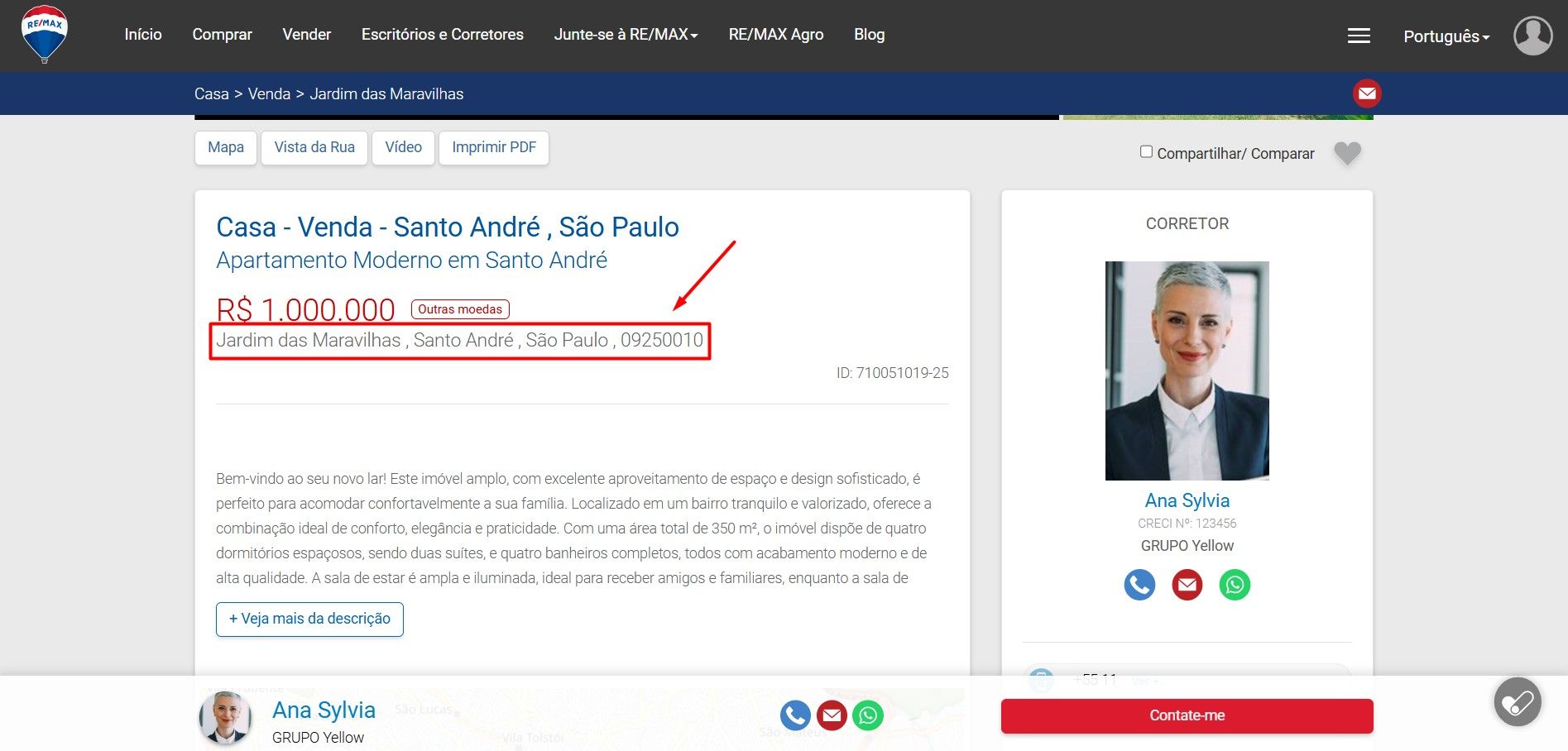
Task: Click the GRUPO Yellow text under CRECI
Action: coord(1187,546)
